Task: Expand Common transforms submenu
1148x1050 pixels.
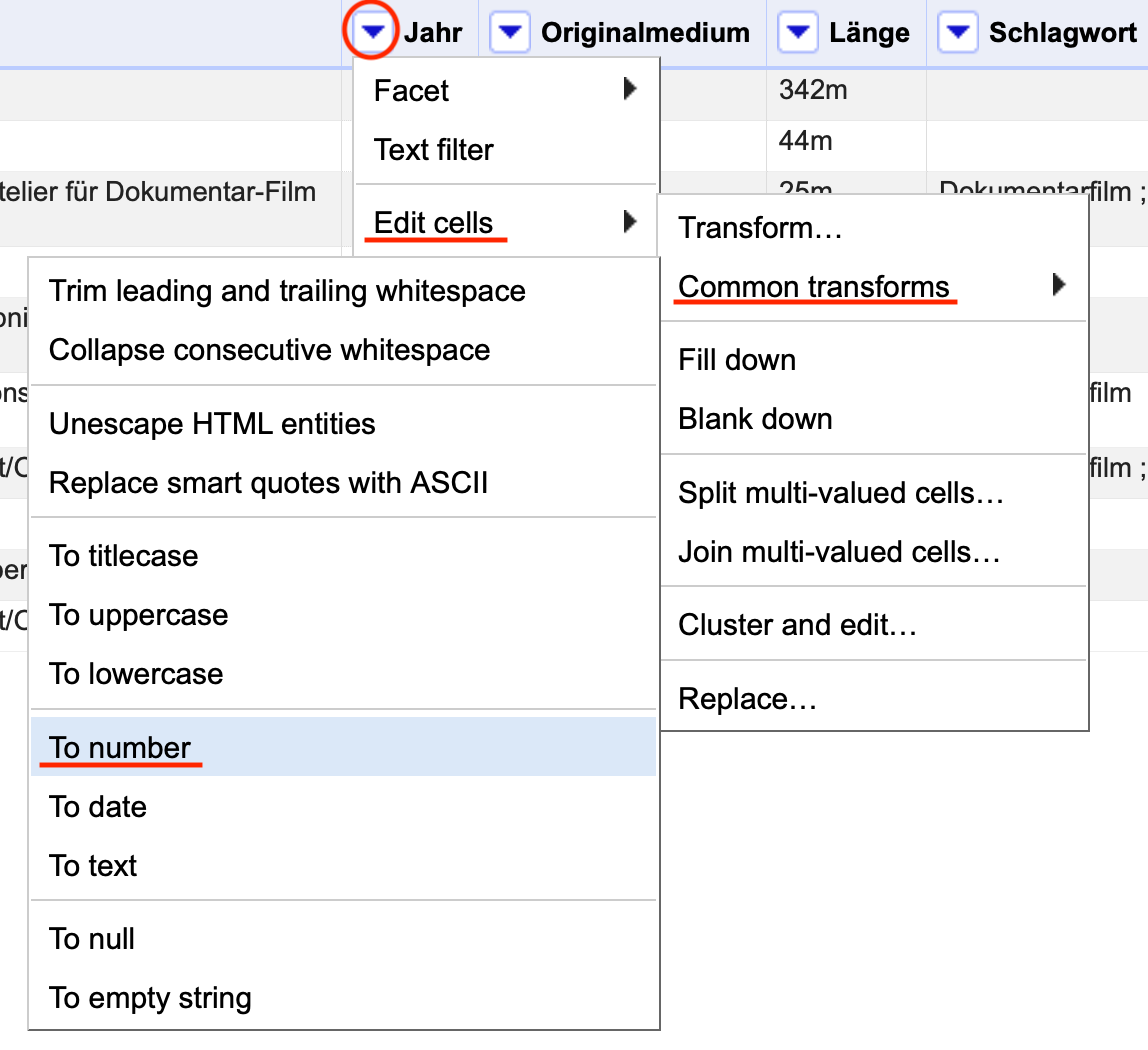Action: (873, 286)
